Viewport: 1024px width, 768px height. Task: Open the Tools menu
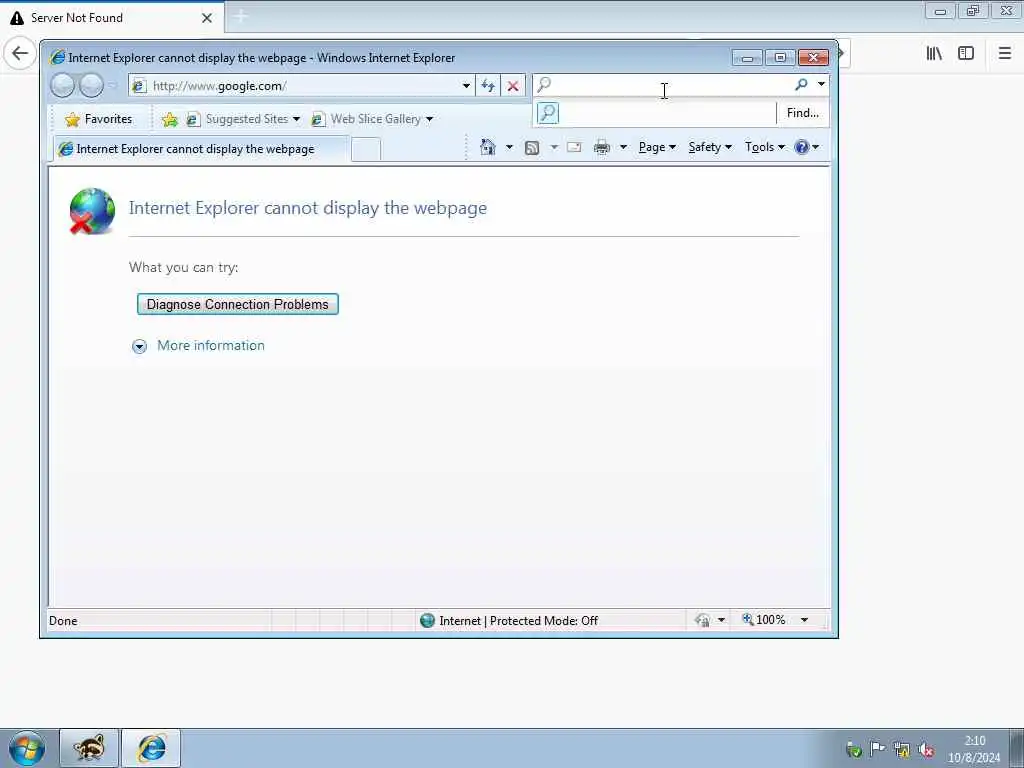[765, 147]
